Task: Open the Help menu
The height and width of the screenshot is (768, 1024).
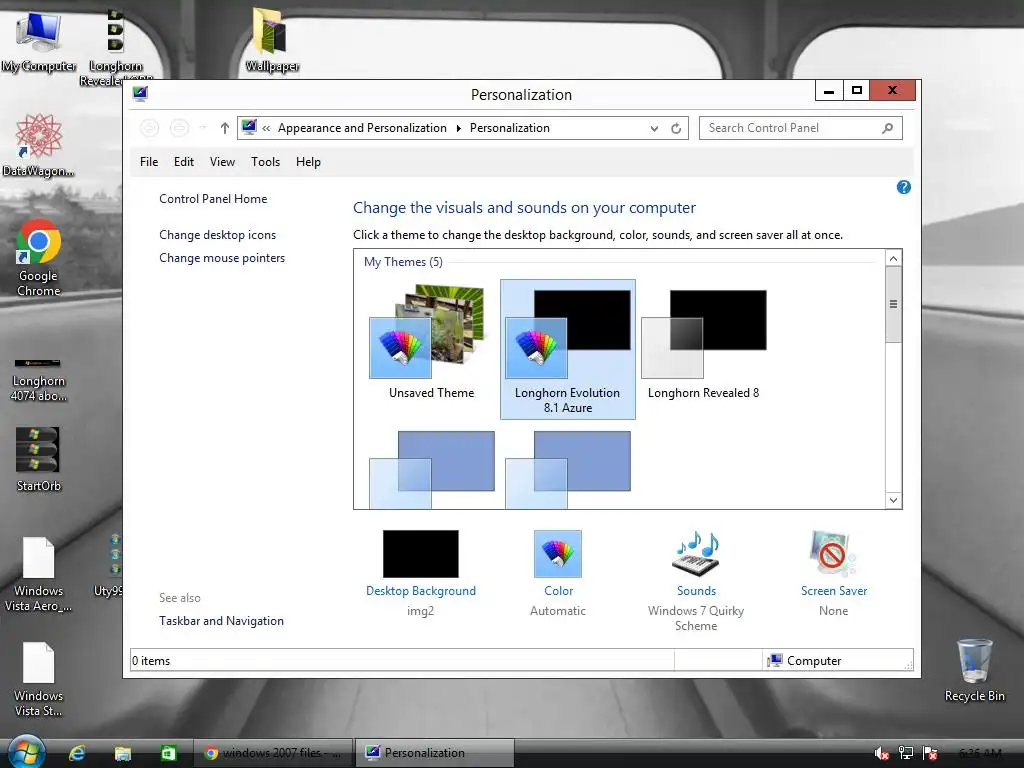Action: [308, 162]
